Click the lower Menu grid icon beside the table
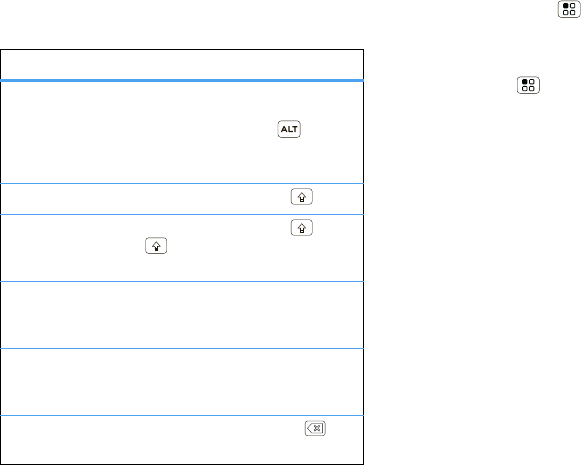The image size is (581, 465). (528, 85)
